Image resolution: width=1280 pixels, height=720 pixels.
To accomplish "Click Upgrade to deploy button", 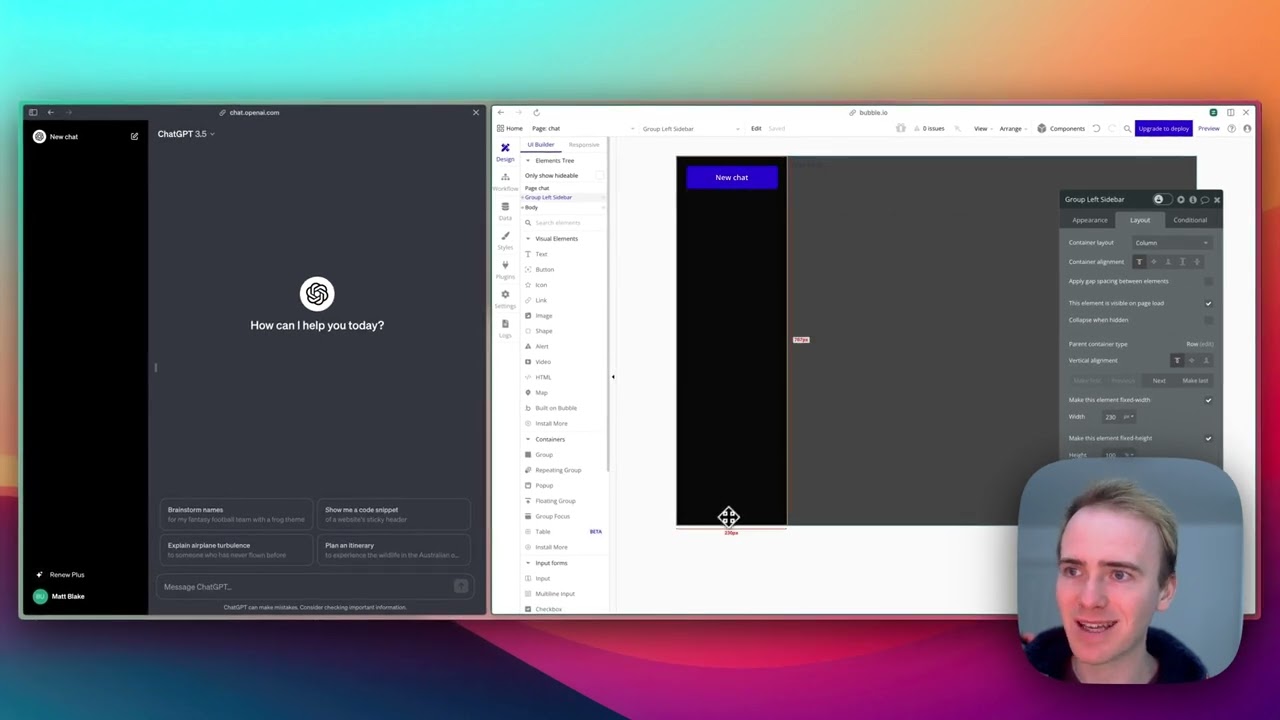I will (1163, 128).
